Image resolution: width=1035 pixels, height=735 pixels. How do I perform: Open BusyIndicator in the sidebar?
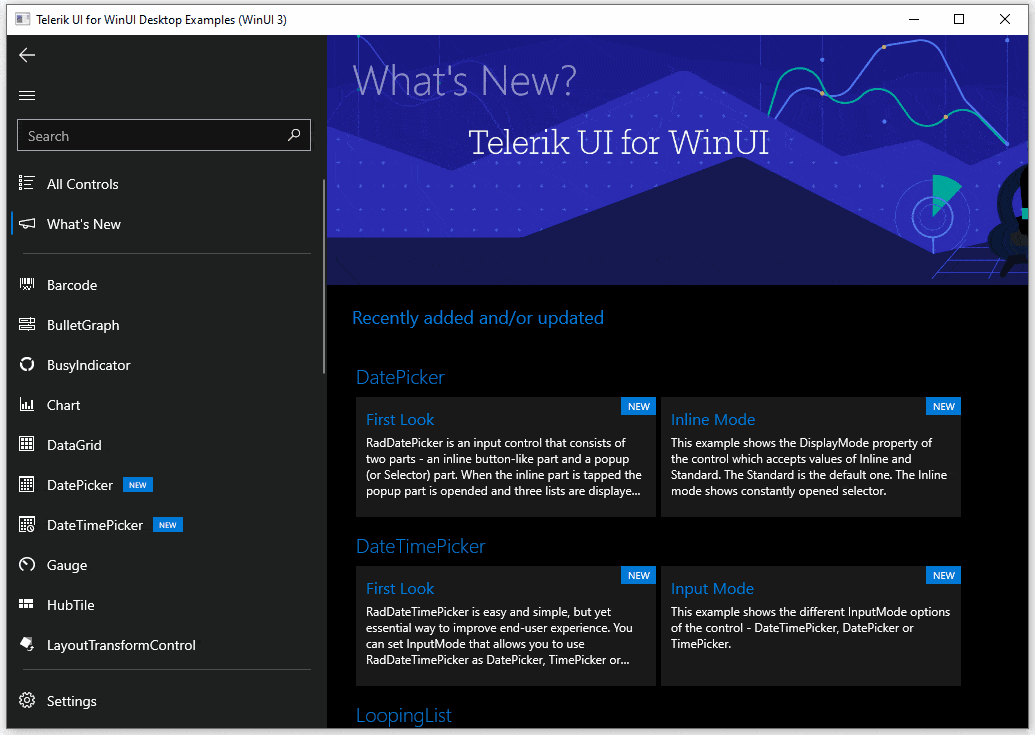tap(88, 365)
